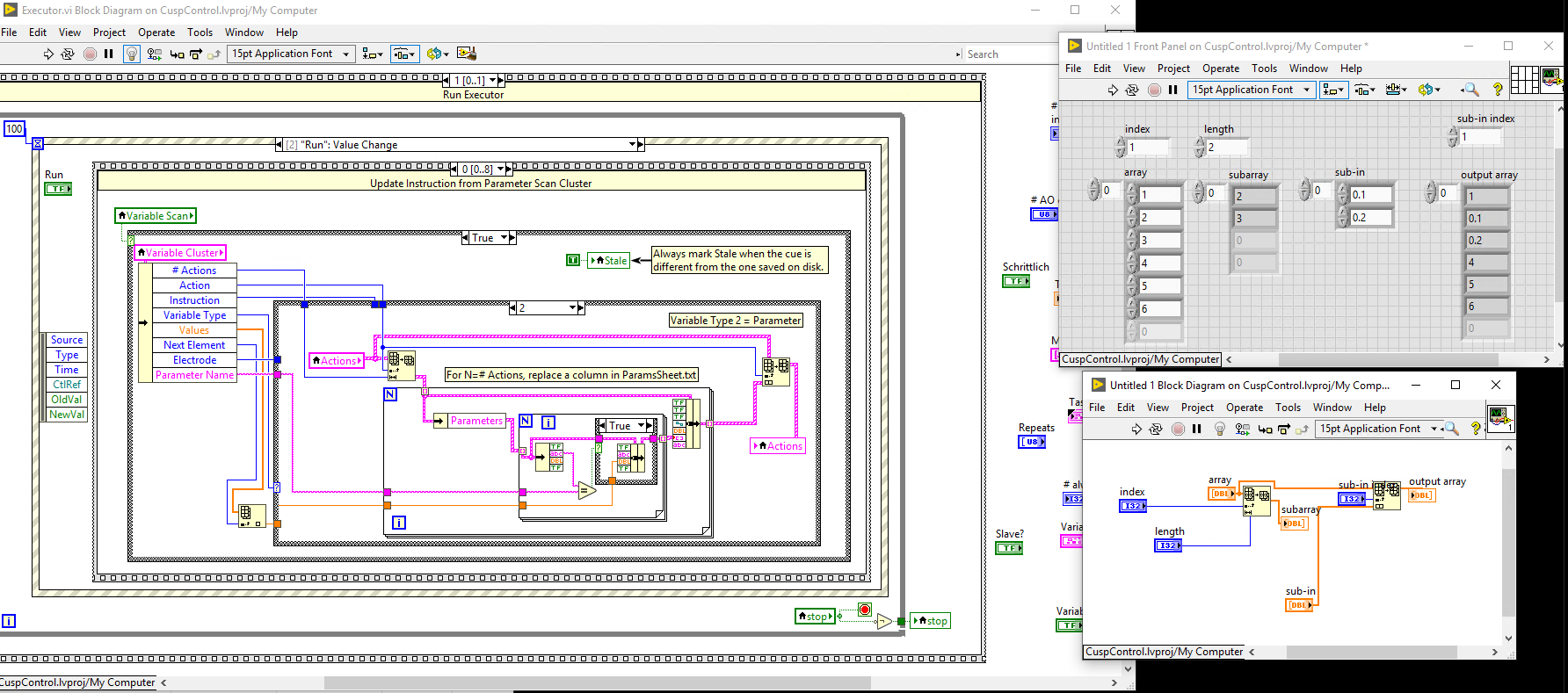Toggle the Schrittlich boolean terminal
The image size is (1568, 693).
[1015, 281]
